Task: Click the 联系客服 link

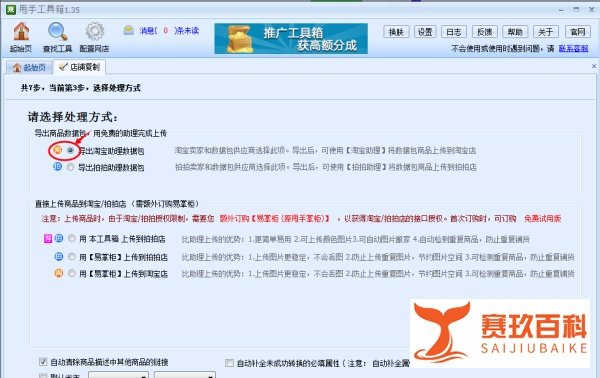Action: coord(573,49)
